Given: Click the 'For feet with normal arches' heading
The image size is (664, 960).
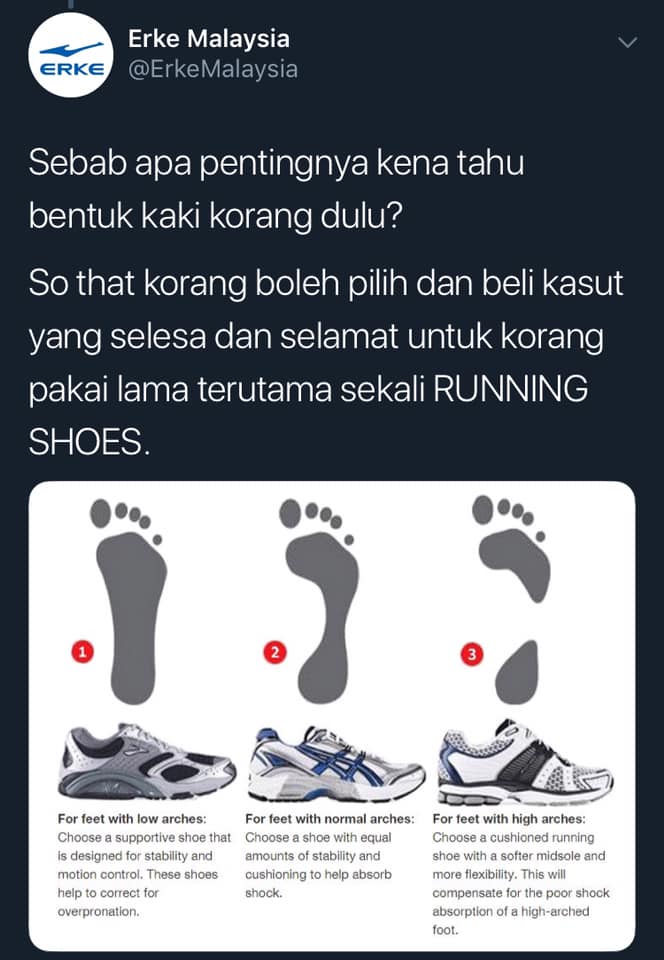Looking at the screenshot, I should 330,819.
